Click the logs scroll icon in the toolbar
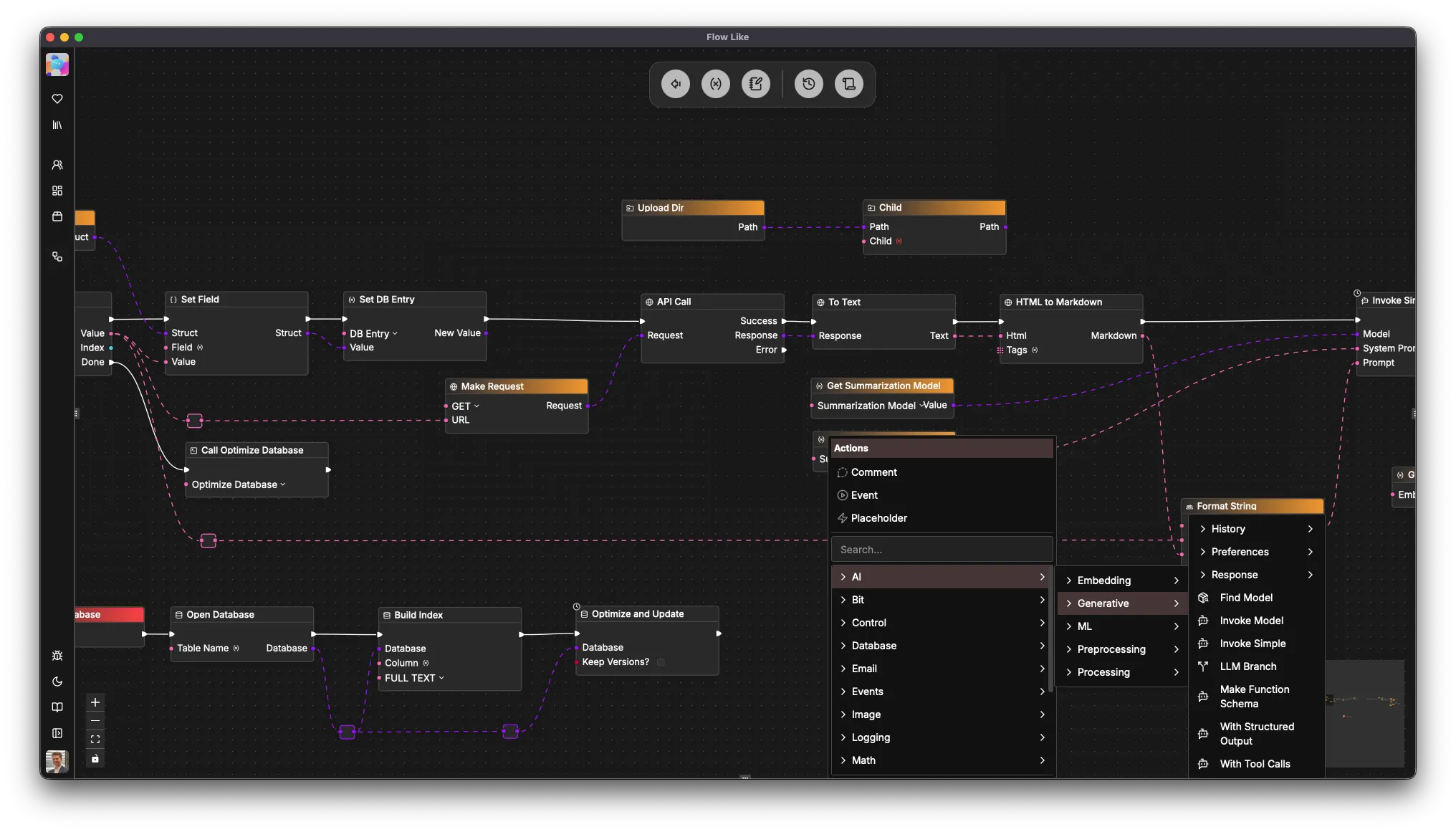1456x832 pixels. pyautogui.click(x=848, y=84)
